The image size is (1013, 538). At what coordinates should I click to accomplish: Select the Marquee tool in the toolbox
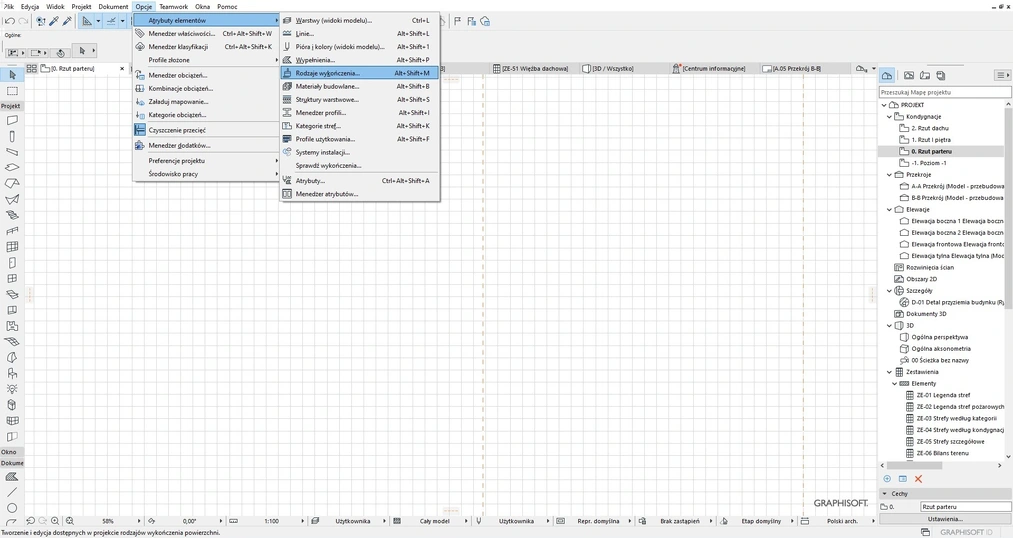point(12,90)
